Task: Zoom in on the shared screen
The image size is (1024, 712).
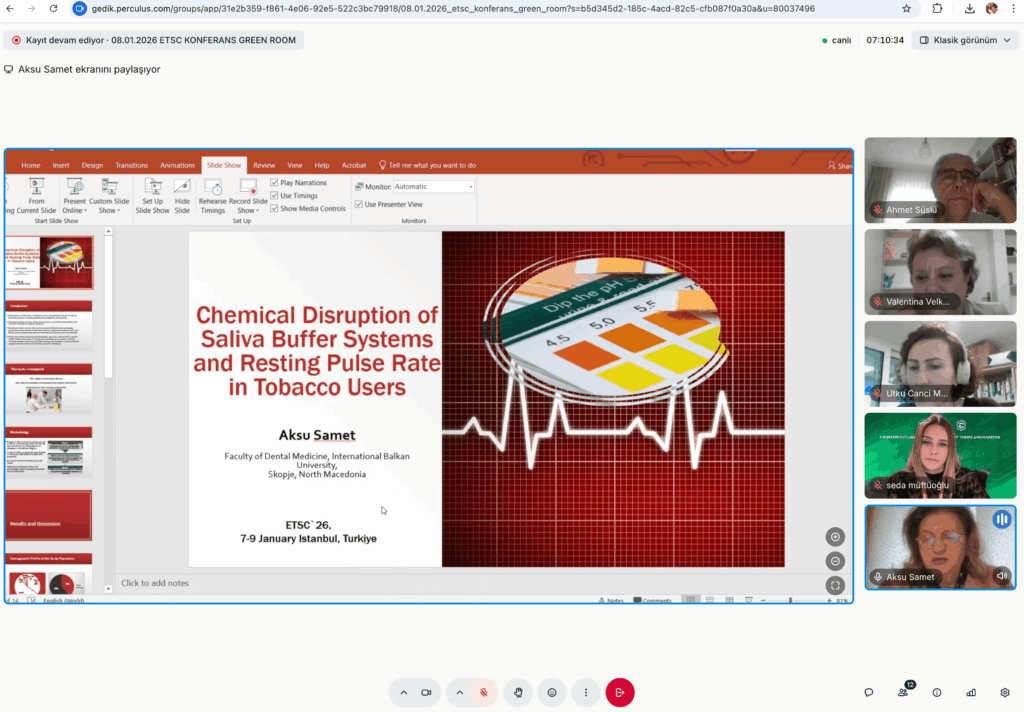Action: click(x=836, y=537)
